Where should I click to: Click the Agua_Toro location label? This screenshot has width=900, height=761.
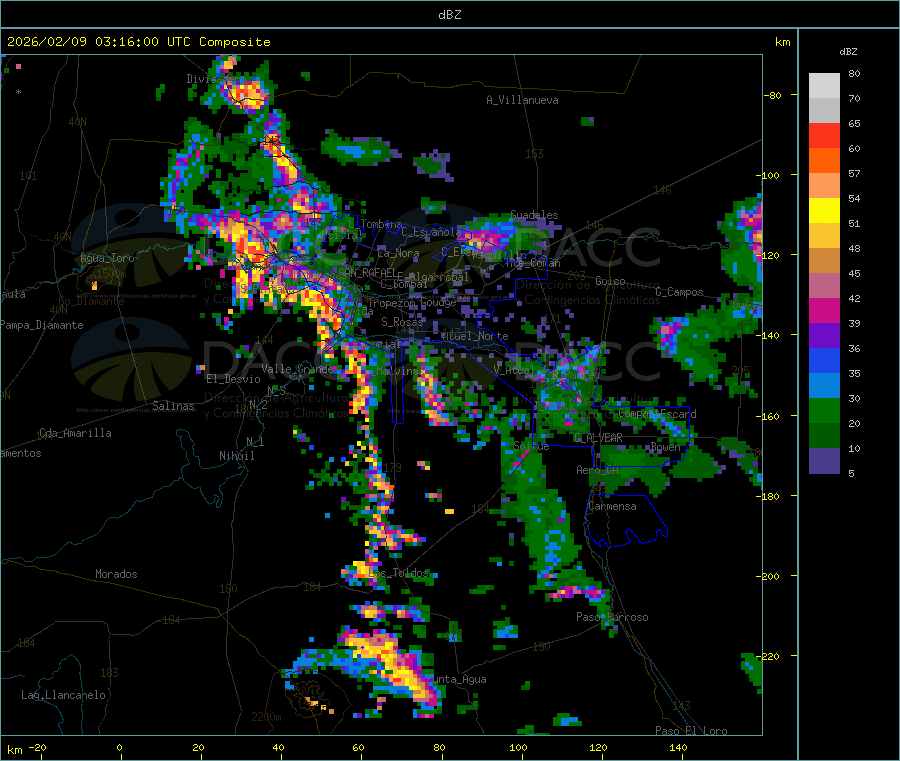tap(107, 258)
